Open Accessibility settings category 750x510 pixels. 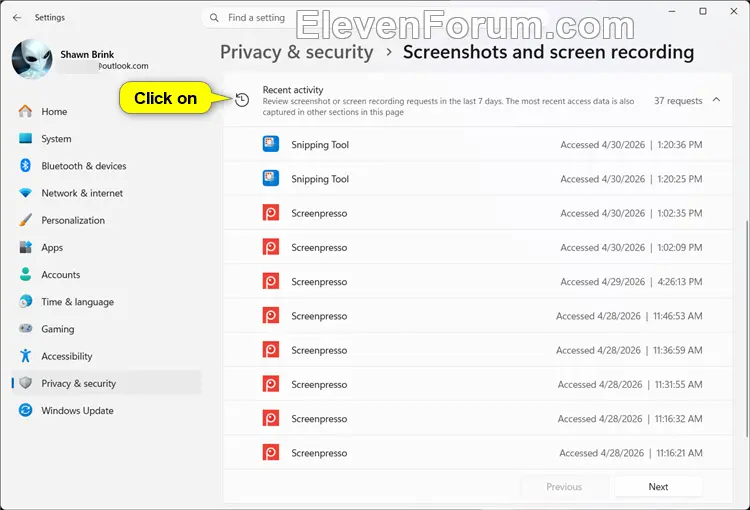106,356
